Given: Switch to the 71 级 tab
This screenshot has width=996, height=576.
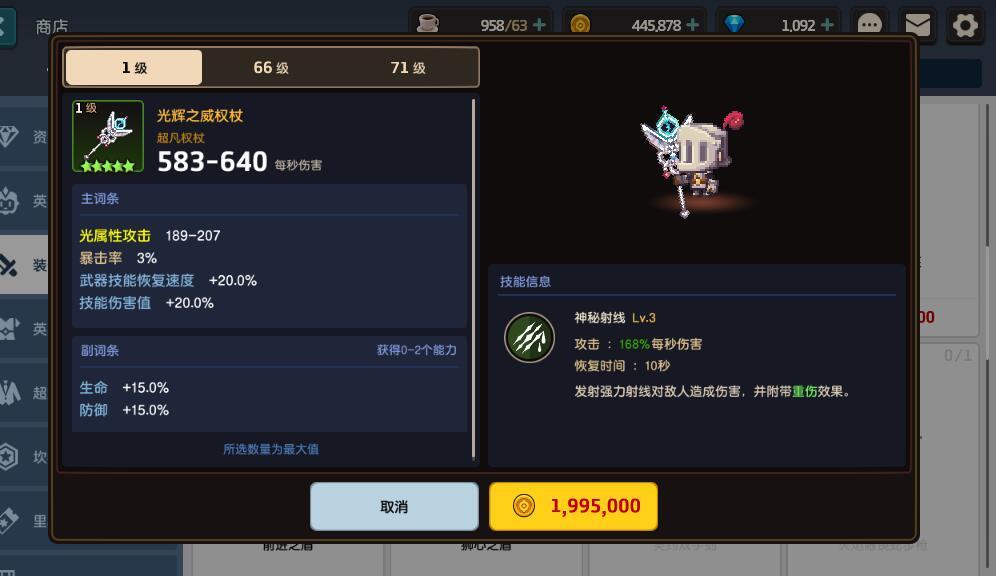Looking at the screenshot, I should click(408, 67).
